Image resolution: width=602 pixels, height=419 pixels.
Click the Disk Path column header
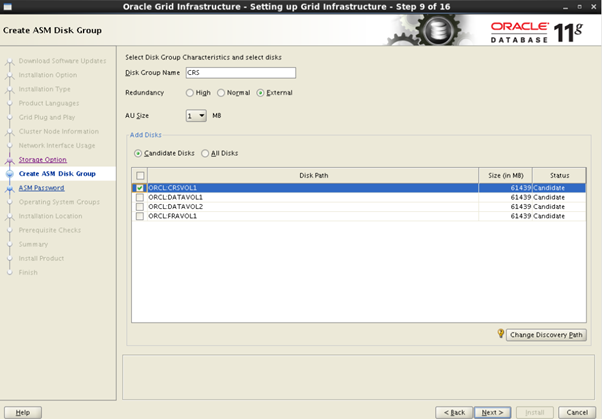click(313, 176)
